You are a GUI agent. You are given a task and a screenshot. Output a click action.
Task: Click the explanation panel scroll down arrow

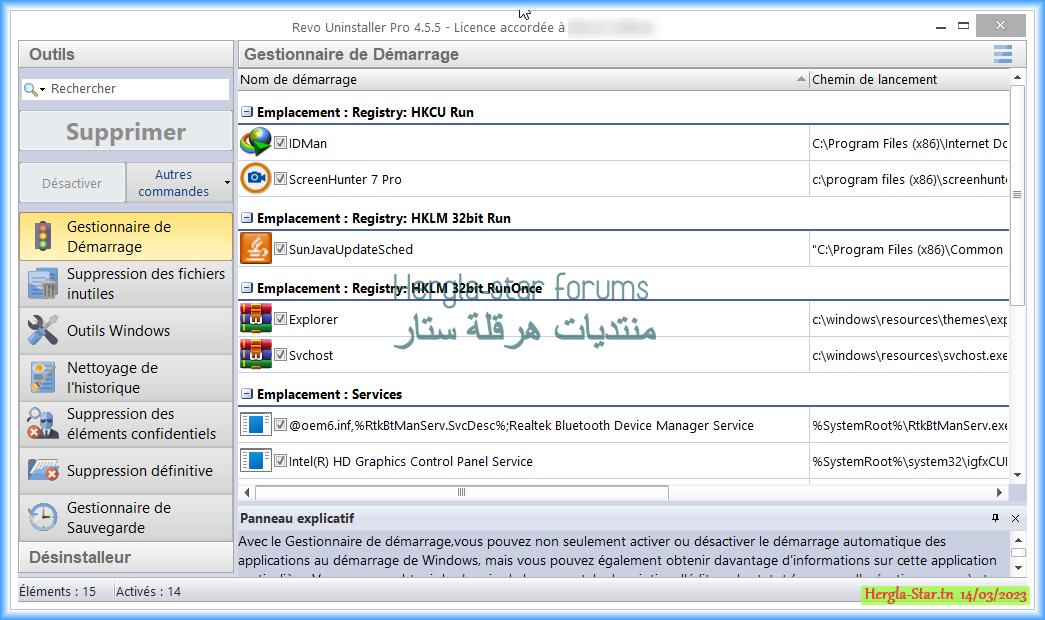[1018, 568]
